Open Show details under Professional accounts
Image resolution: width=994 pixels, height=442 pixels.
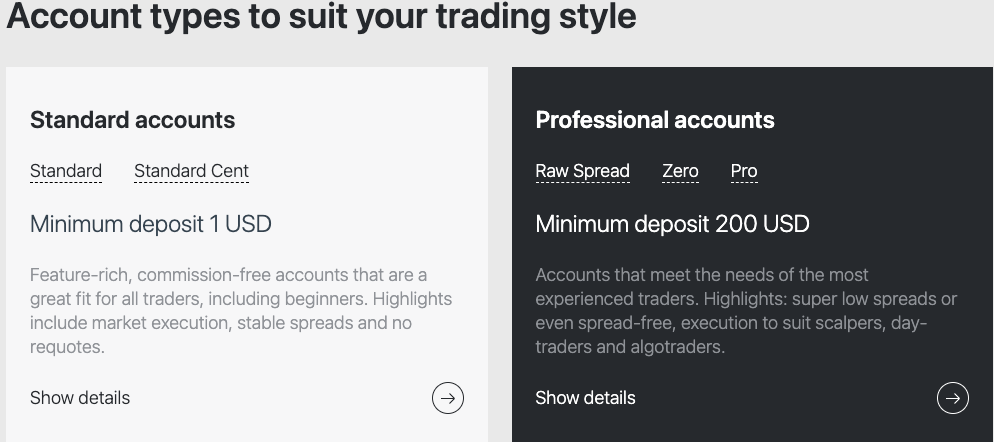[x=585, y=398]
